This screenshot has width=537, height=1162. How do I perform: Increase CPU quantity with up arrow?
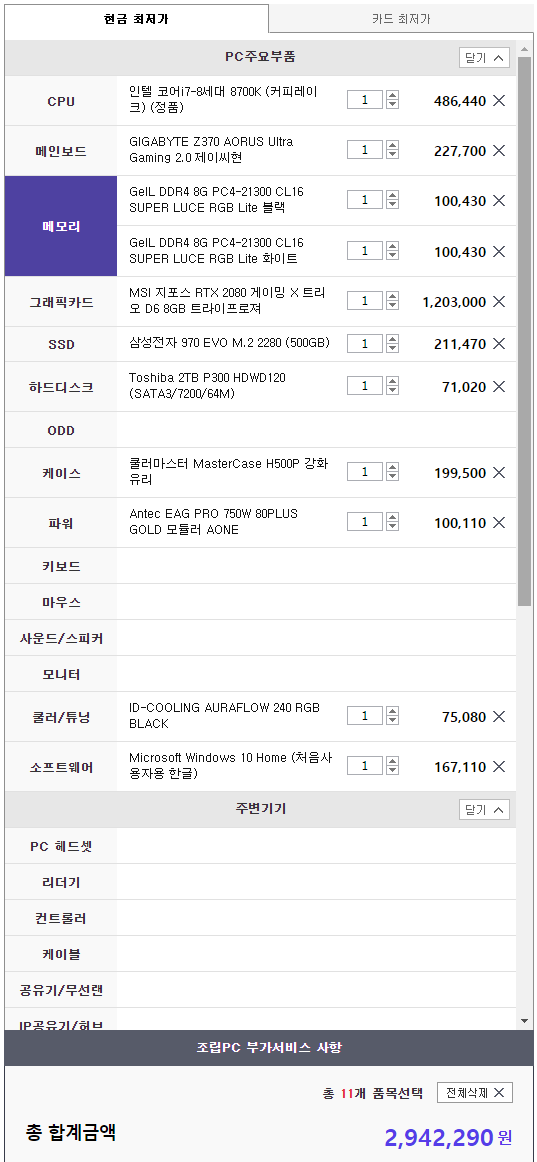click(393, 95)
